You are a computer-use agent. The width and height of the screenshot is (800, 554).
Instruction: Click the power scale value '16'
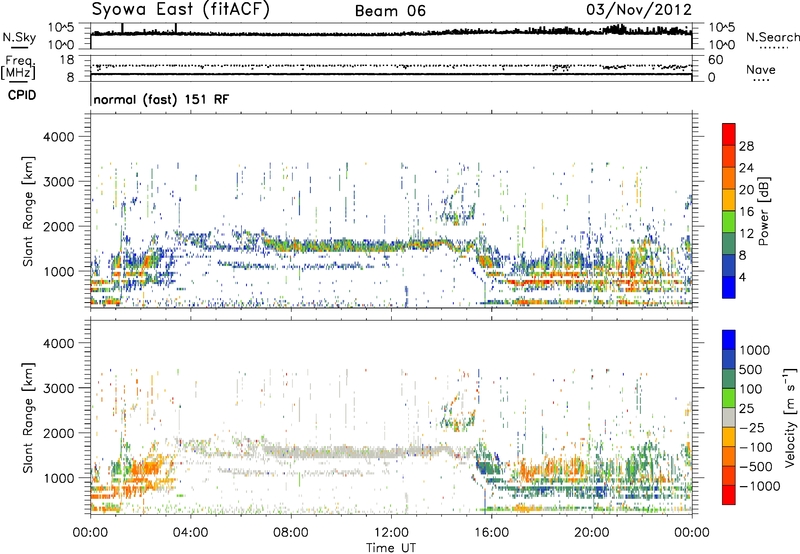(746, 211)
